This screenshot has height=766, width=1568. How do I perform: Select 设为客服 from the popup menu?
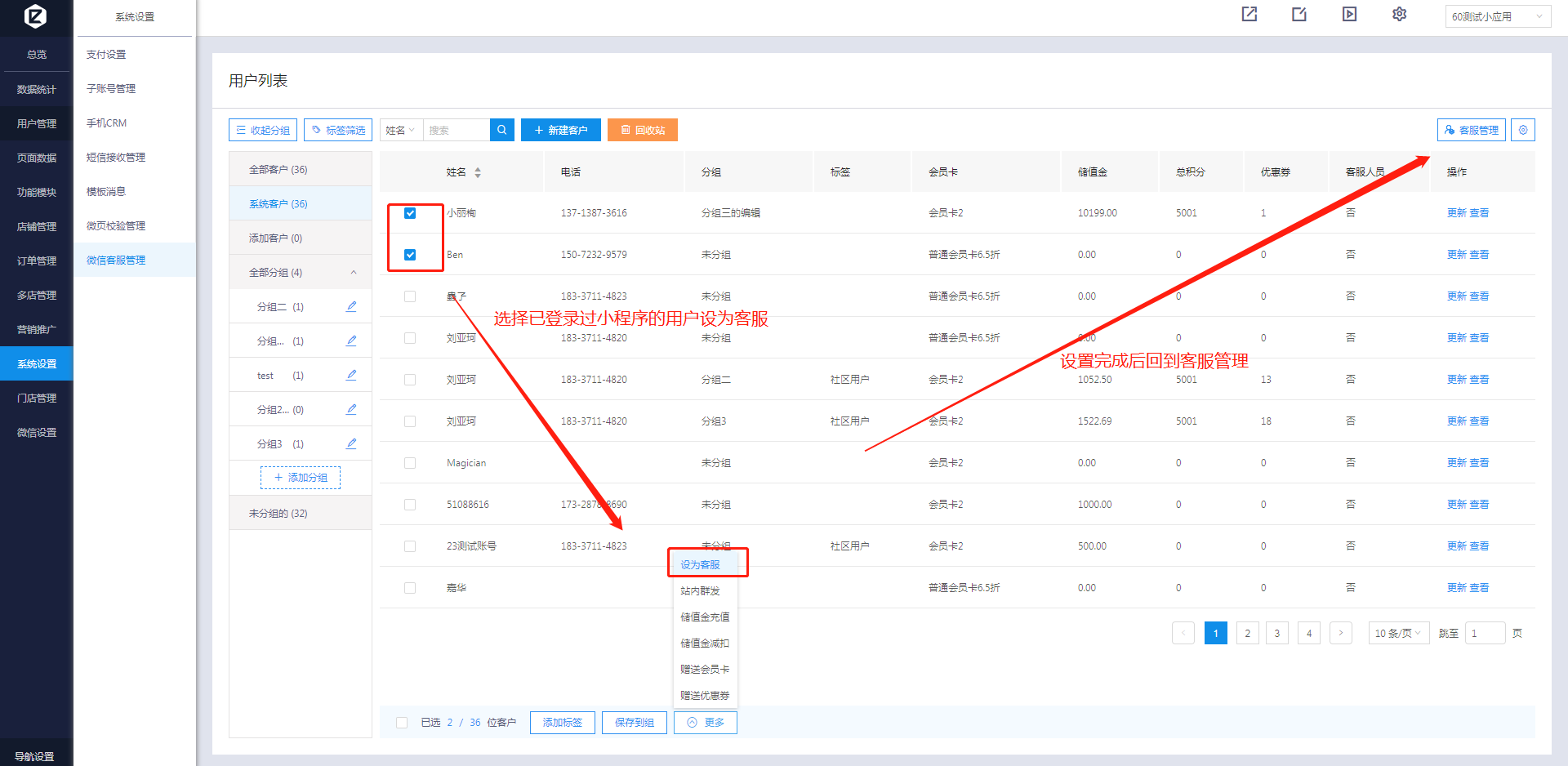pos(701,564)
